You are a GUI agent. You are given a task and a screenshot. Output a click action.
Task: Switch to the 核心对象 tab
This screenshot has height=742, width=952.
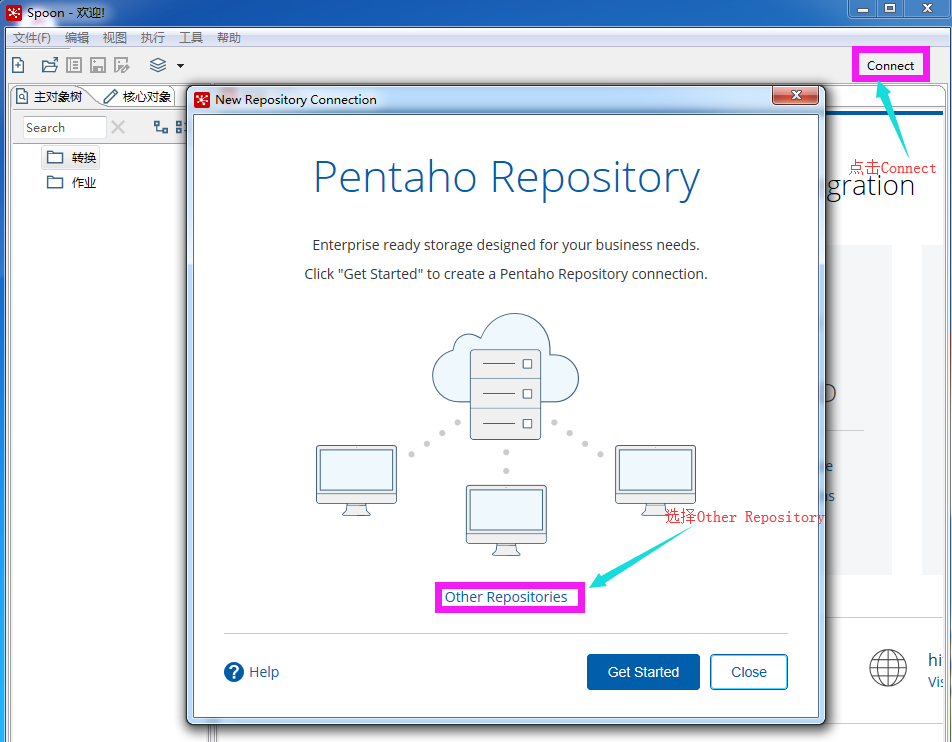pyautogui.click(x=138, y=97)
